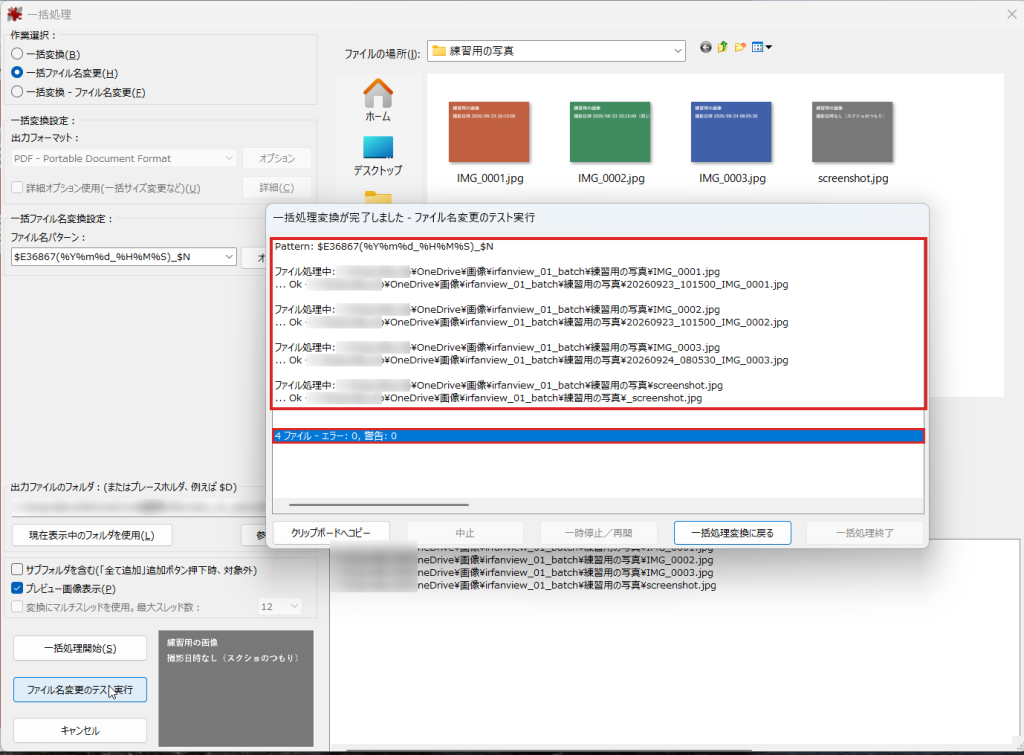Click クリップボードへコピー in the result dialog

(x=331, y=533)
